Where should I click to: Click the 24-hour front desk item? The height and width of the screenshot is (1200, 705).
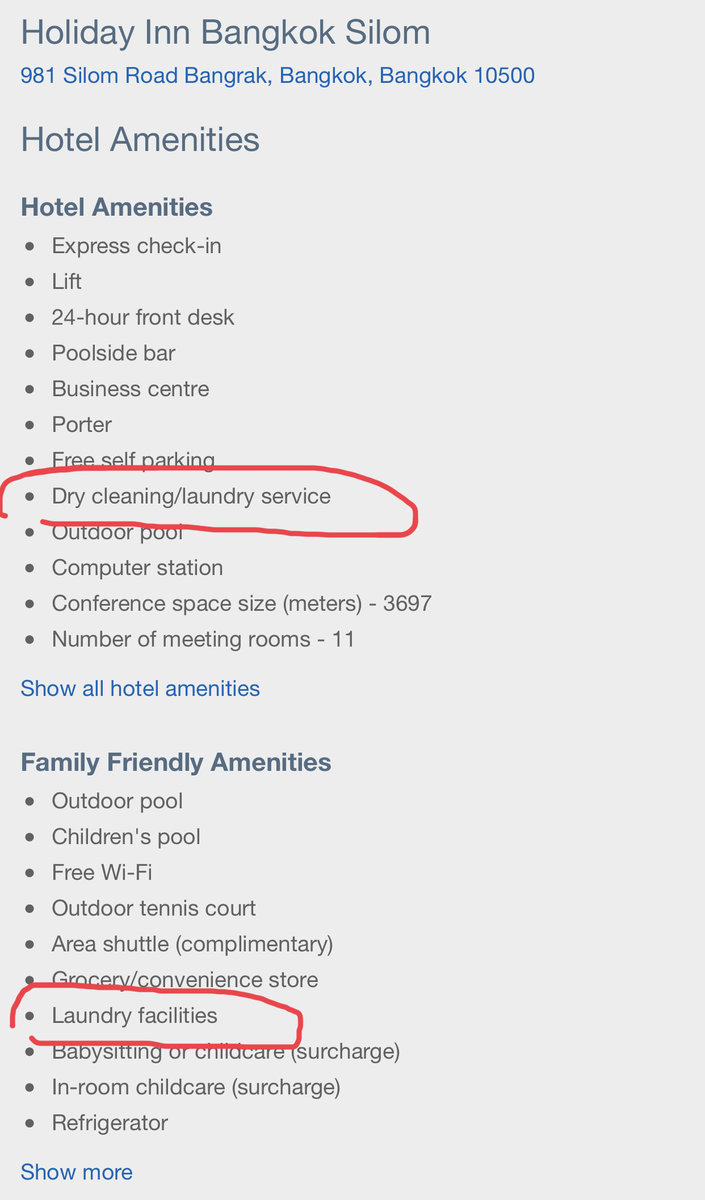click(143, 317)
